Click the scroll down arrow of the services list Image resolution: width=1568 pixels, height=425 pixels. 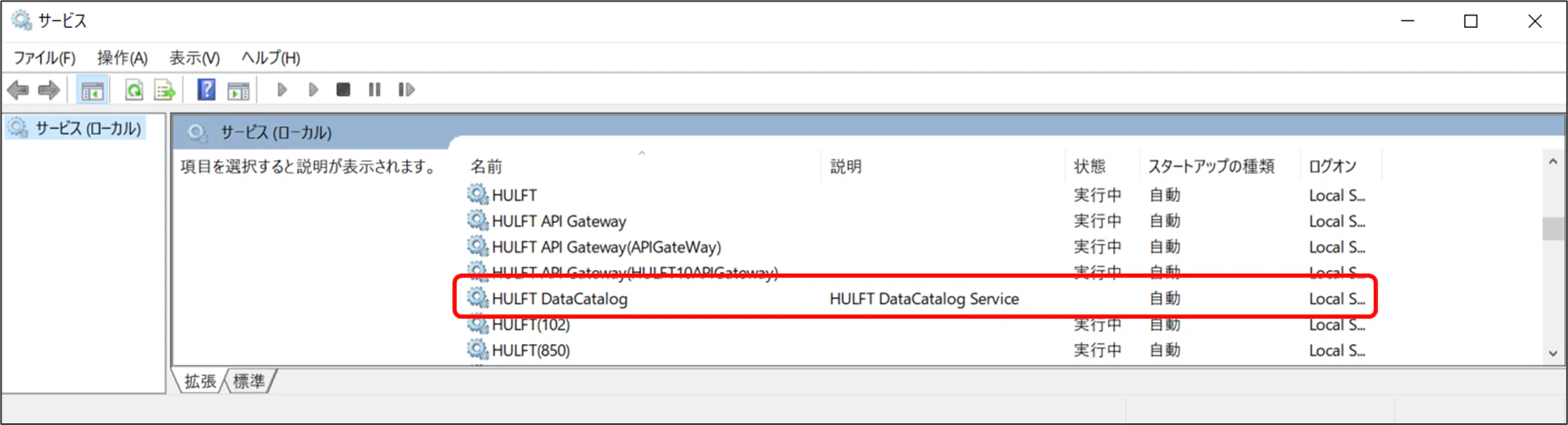(x=1552, y=353)
